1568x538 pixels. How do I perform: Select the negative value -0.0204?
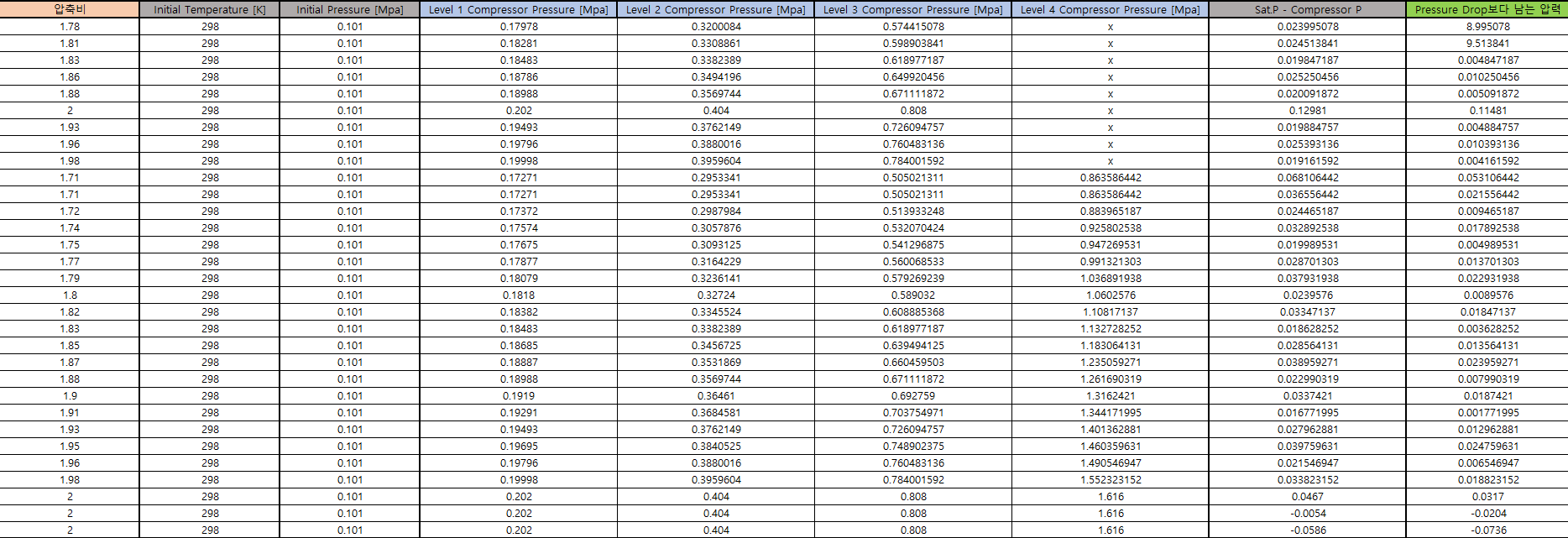coord(1488,513)
